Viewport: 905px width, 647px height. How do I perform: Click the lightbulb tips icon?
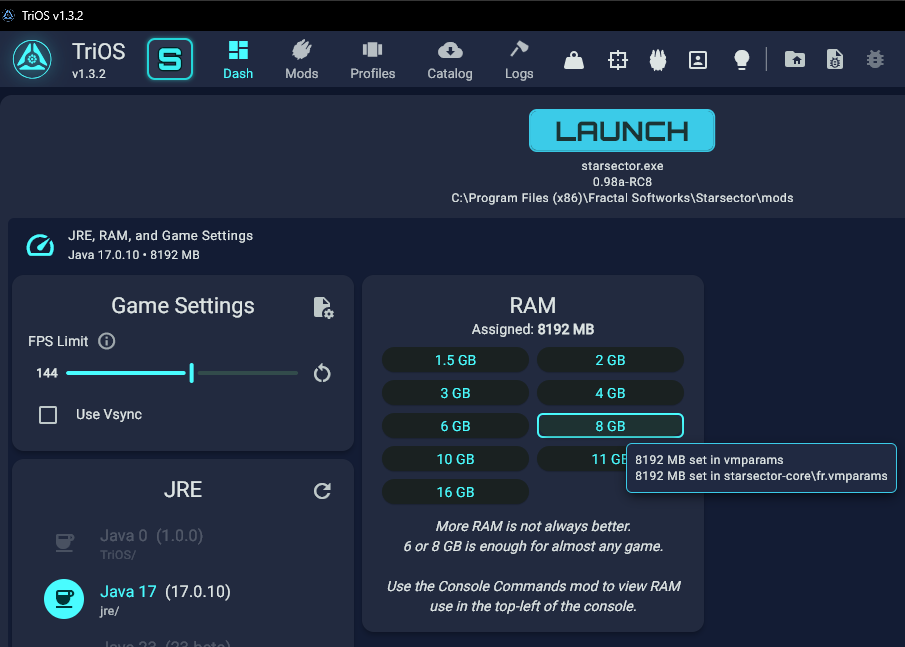(x=741, y=60)
